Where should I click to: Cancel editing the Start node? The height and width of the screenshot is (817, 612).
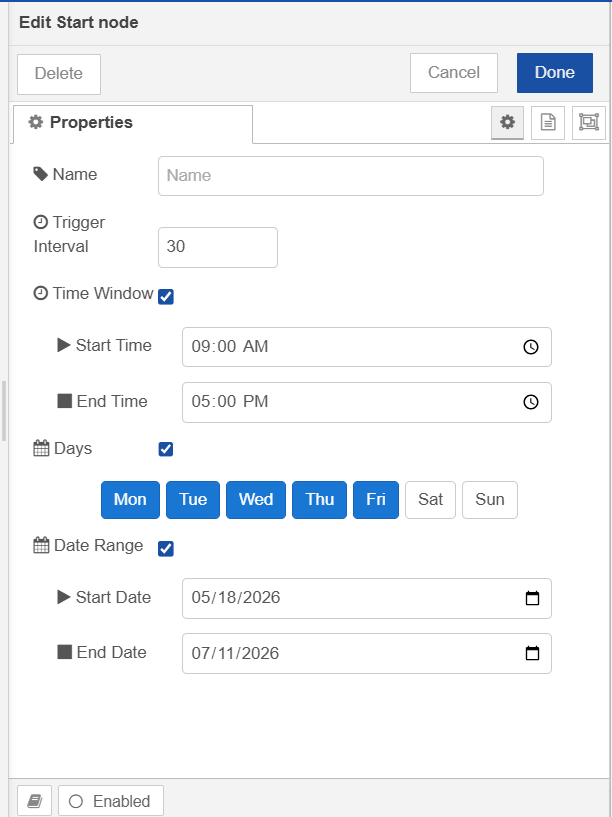point(454,72)
